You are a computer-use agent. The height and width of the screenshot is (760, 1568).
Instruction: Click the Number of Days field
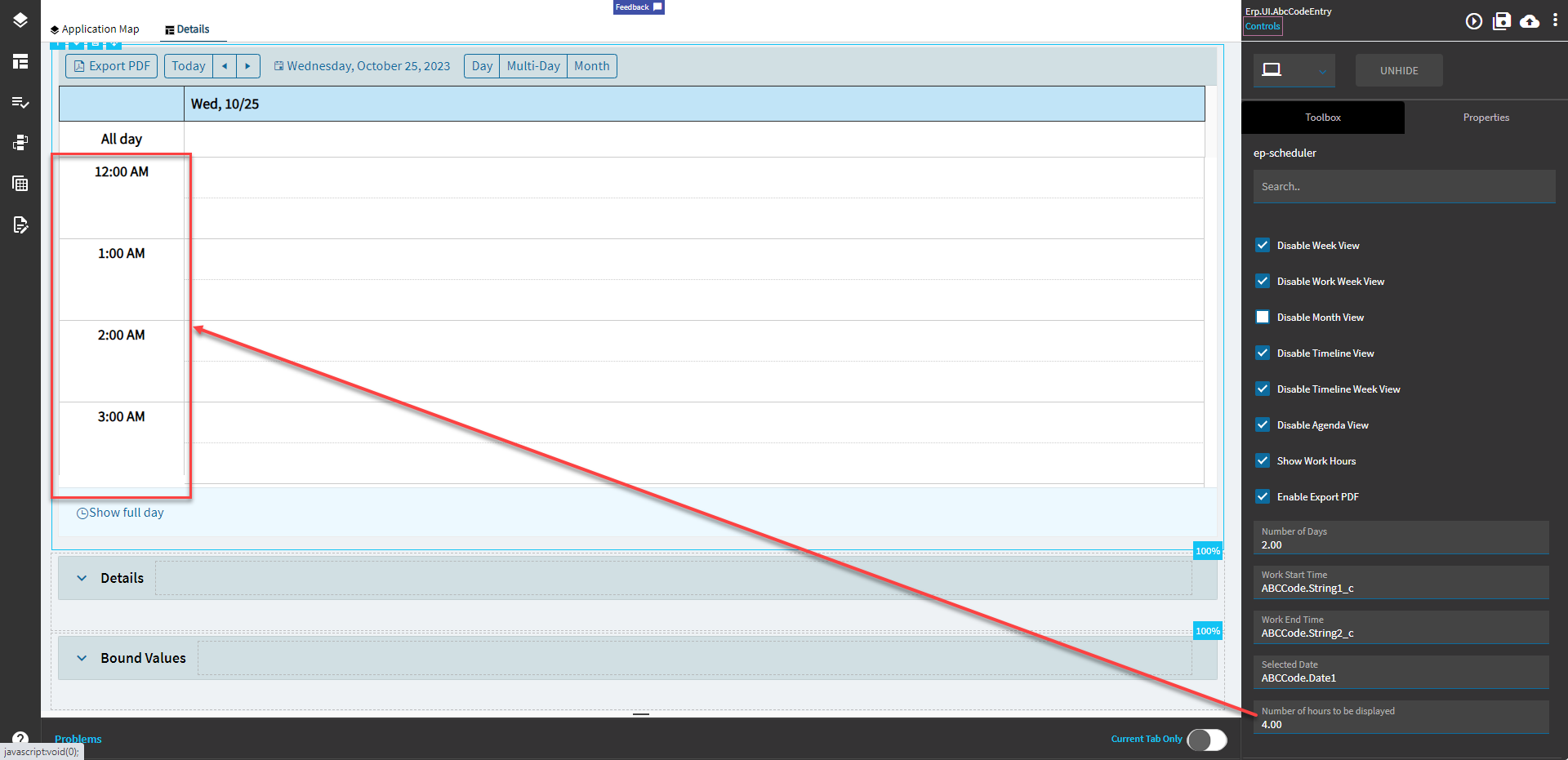pyautogui.click(x=1401, y=538)
